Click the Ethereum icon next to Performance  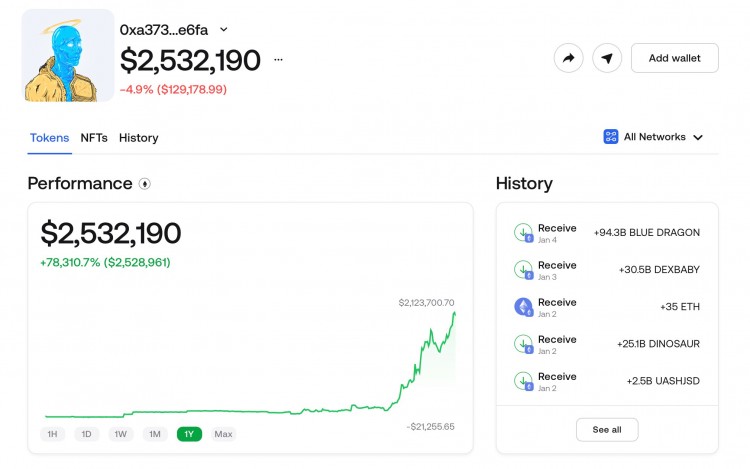[145, 184]
